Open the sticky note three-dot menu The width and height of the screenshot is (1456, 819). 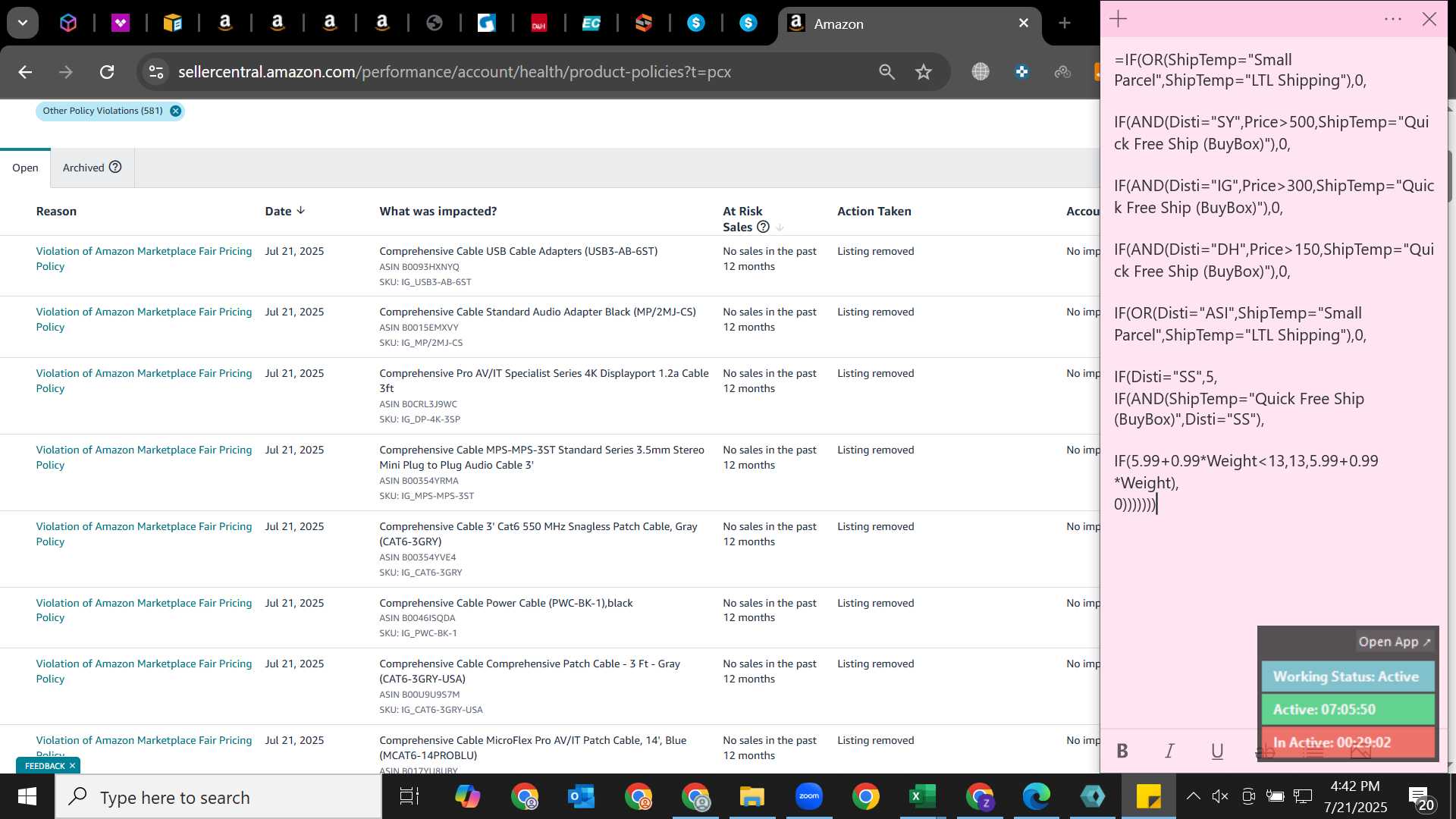coord(1393,19)
